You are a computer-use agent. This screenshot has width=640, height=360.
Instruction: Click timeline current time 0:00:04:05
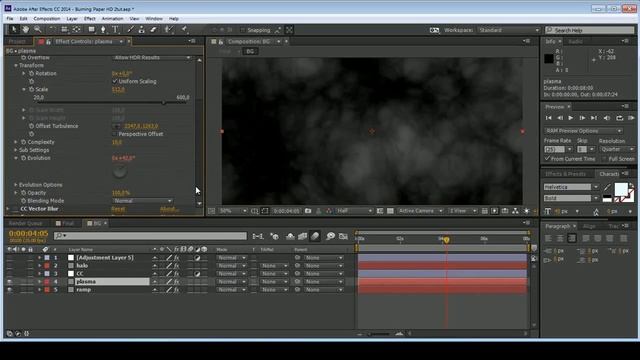pyautogui.click(x=28, y=233)
